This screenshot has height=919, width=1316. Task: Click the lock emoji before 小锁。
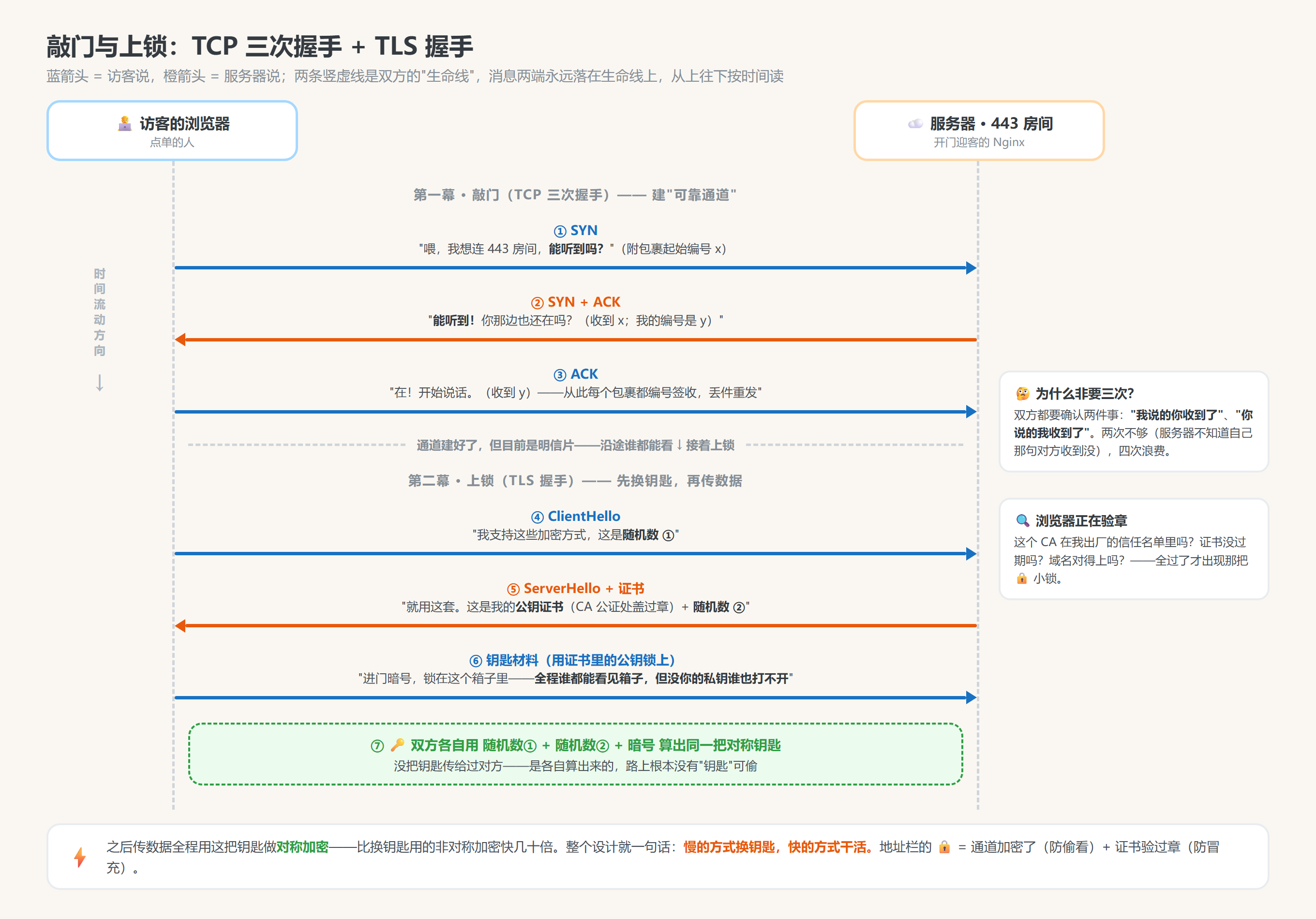tap(1021, 578)
